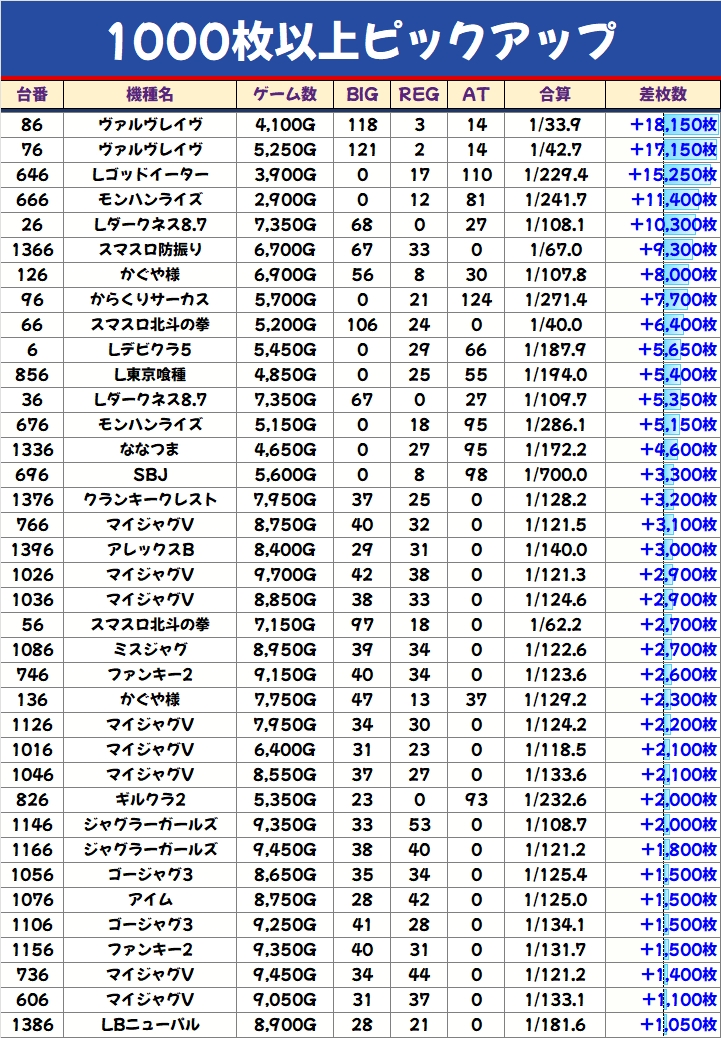The image size is (721, 1038).
Task: Click the Lゴッドイーター machine name
Action: click(x=150, y=175)
